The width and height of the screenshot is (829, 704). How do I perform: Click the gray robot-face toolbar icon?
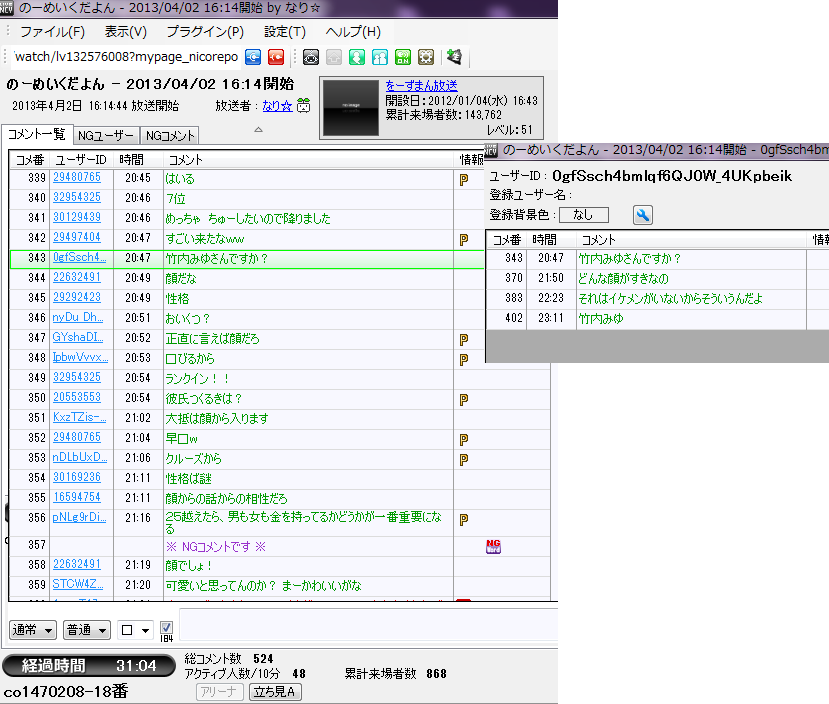312,57
